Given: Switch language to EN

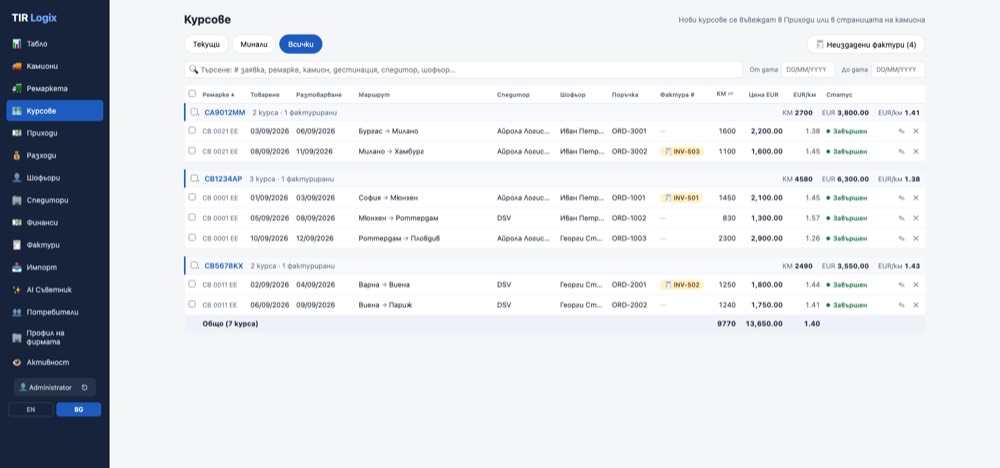Looking at the screenshot, I should 31,409.
